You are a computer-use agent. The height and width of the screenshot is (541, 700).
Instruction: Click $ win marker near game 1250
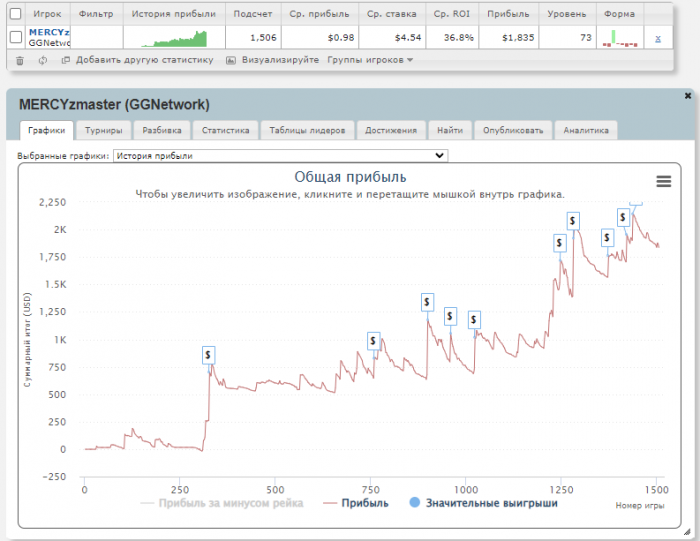(559, 243)
